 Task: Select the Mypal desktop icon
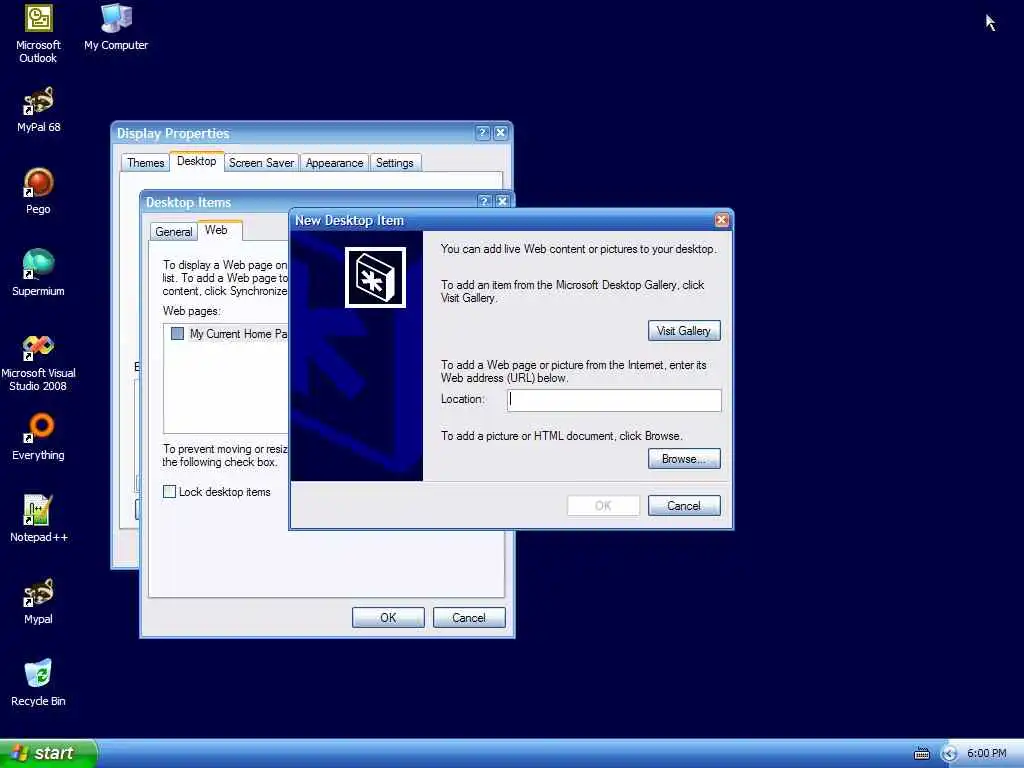[x=38, y=601]
